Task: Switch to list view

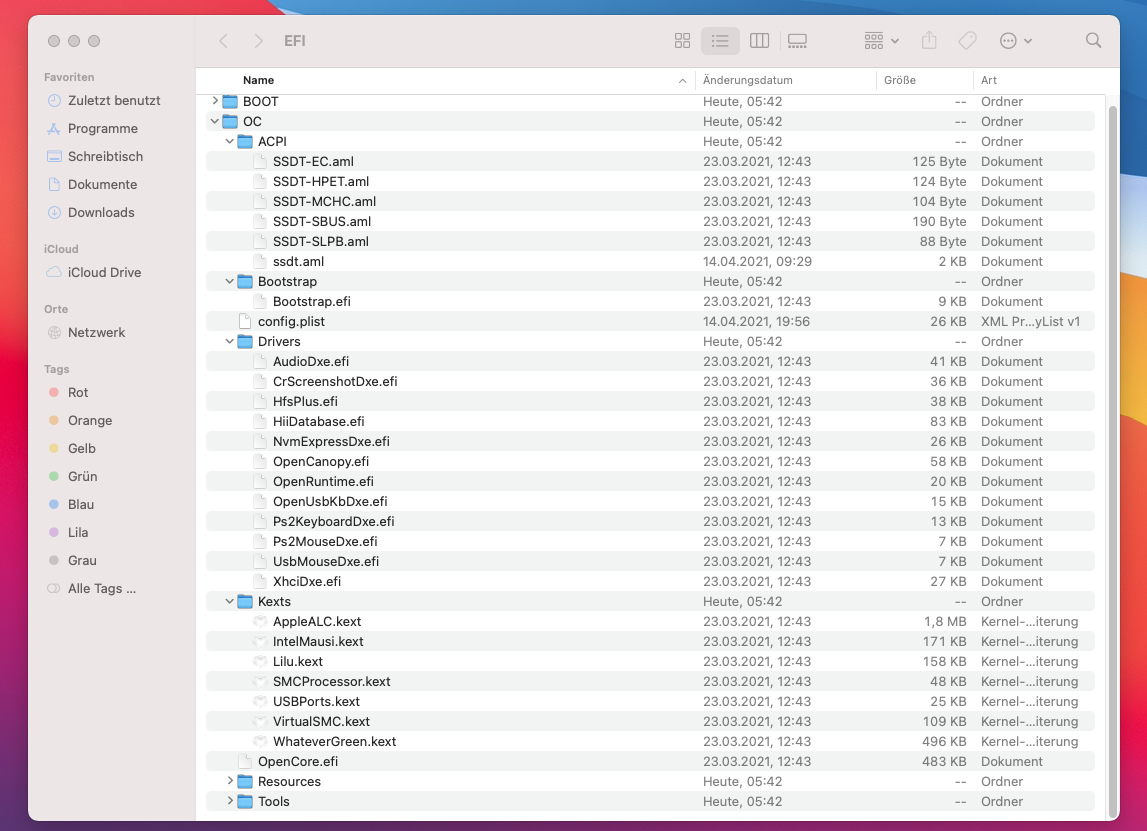Action: pos(720,41)
